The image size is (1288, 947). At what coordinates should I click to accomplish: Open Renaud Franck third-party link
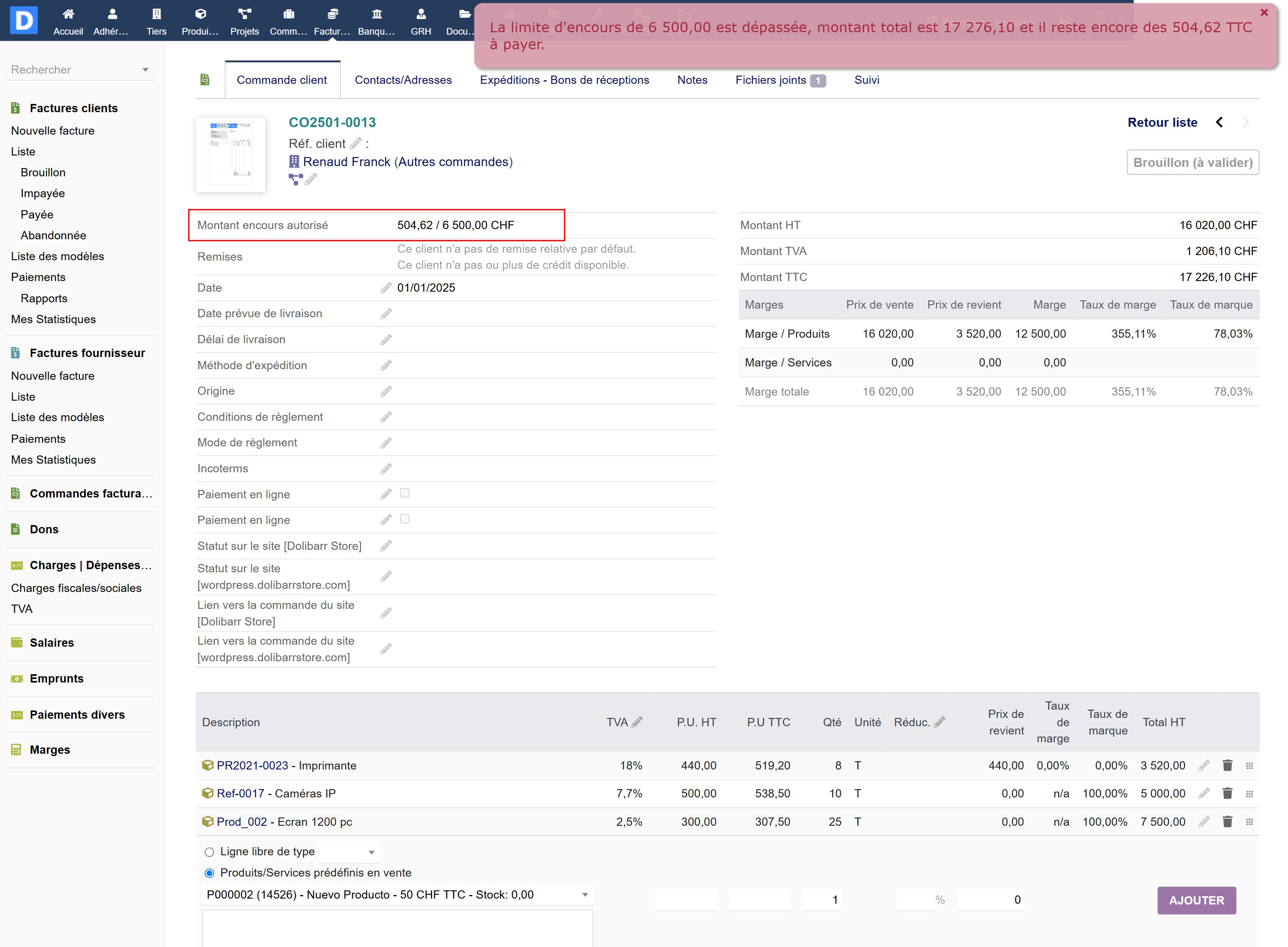pos(346,162)
